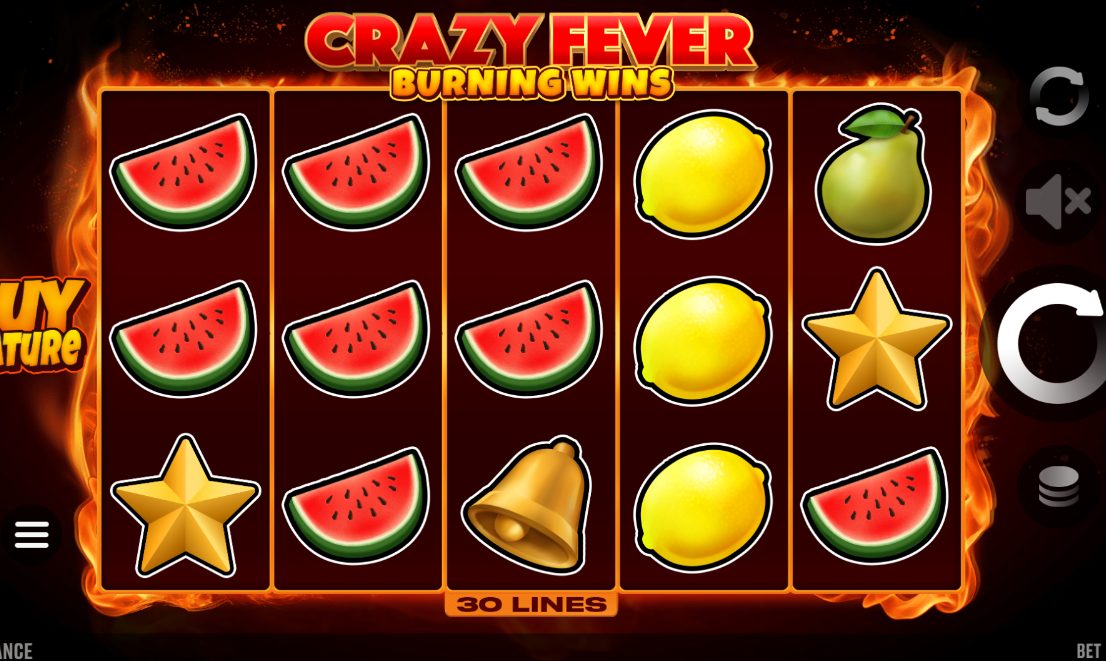Open autoplay with the double-arrow icon

click(1059, 97)
